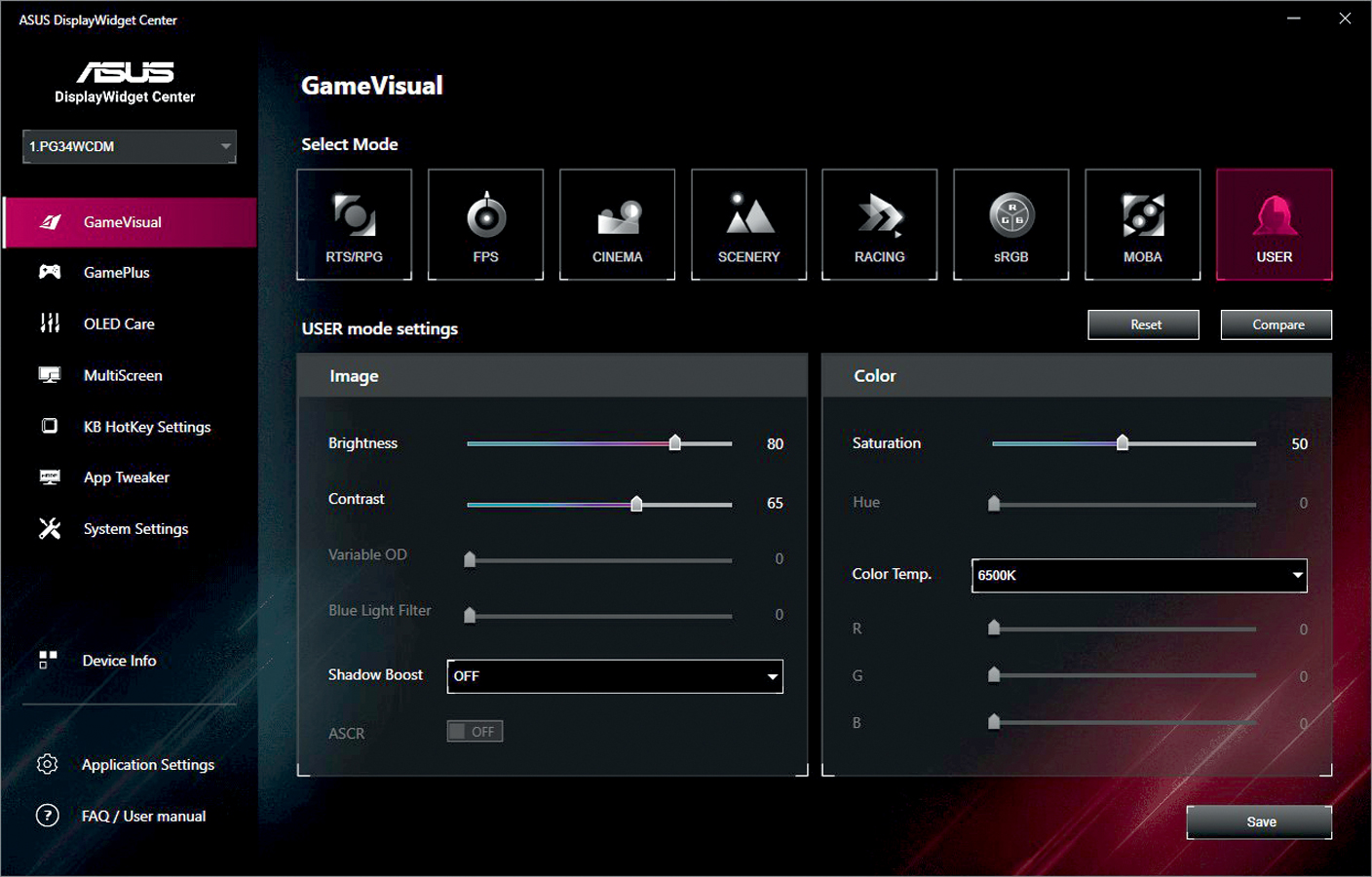1372x877 pixels.
Task: Expand the Color Temp. 6500K dropdown
Action: tap(1139, 576)
